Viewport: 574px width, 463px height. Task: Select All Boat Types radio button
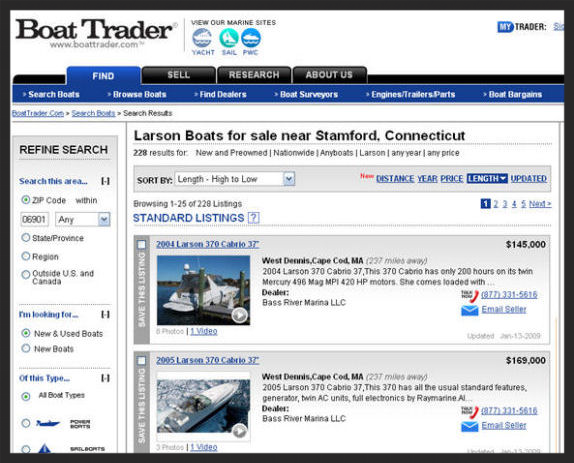26,396
